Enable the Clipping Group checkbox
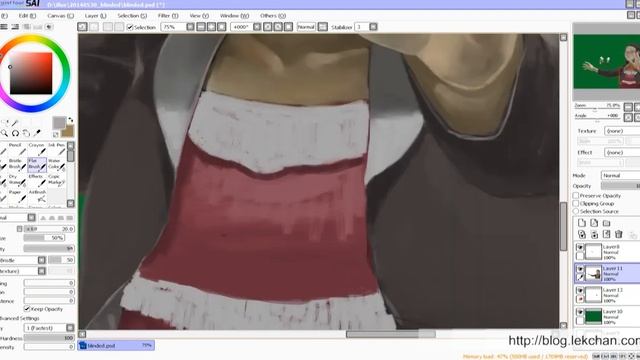This screenshot has height=360, width=640. (x=576, y=203)
